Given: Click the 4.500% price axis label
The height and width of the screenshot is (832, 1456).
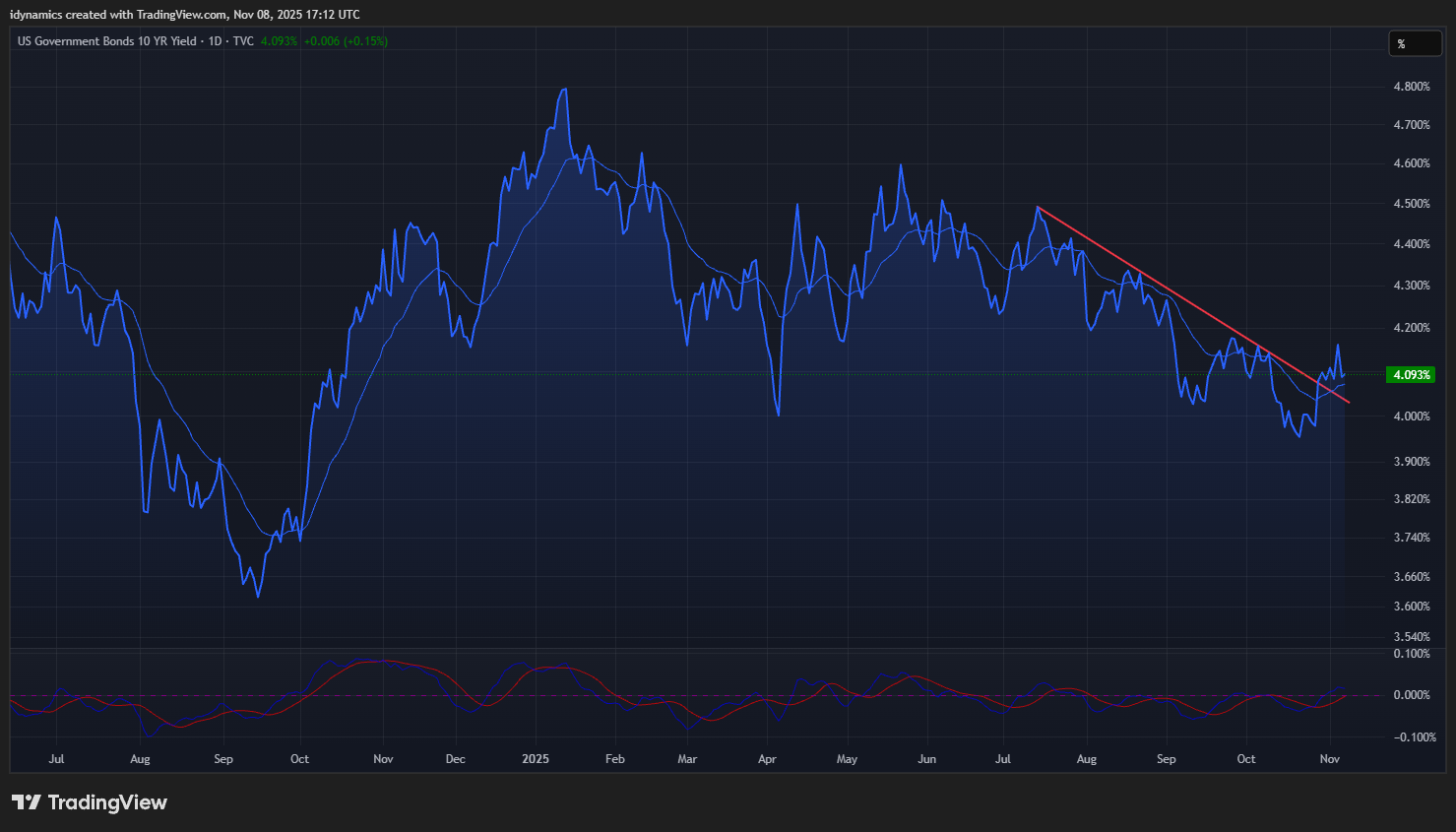Looking at the screenshot, I should pos(1411,205).
